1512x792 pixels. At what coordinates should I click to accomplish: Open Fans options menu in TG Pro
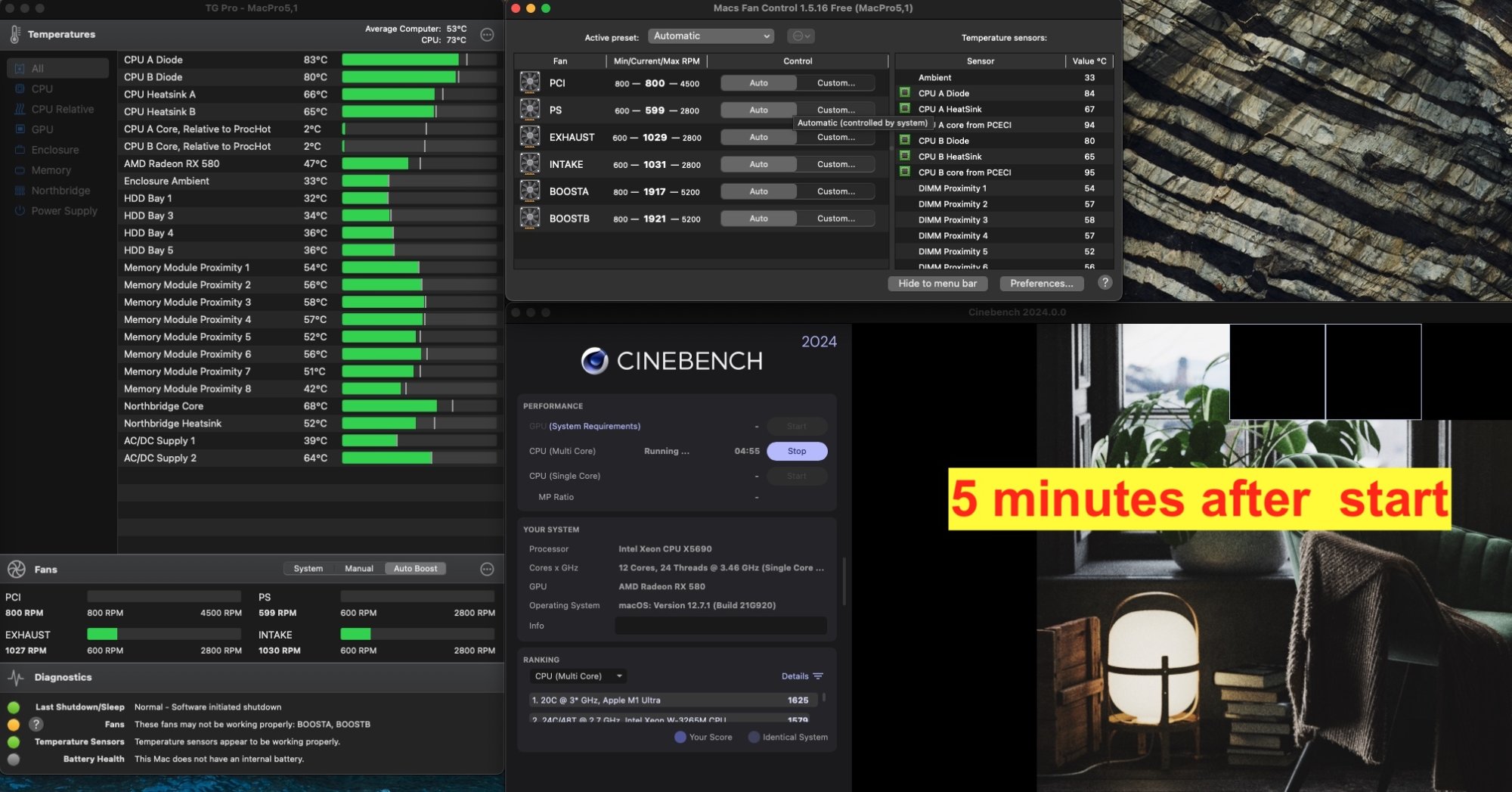[488, 569]
